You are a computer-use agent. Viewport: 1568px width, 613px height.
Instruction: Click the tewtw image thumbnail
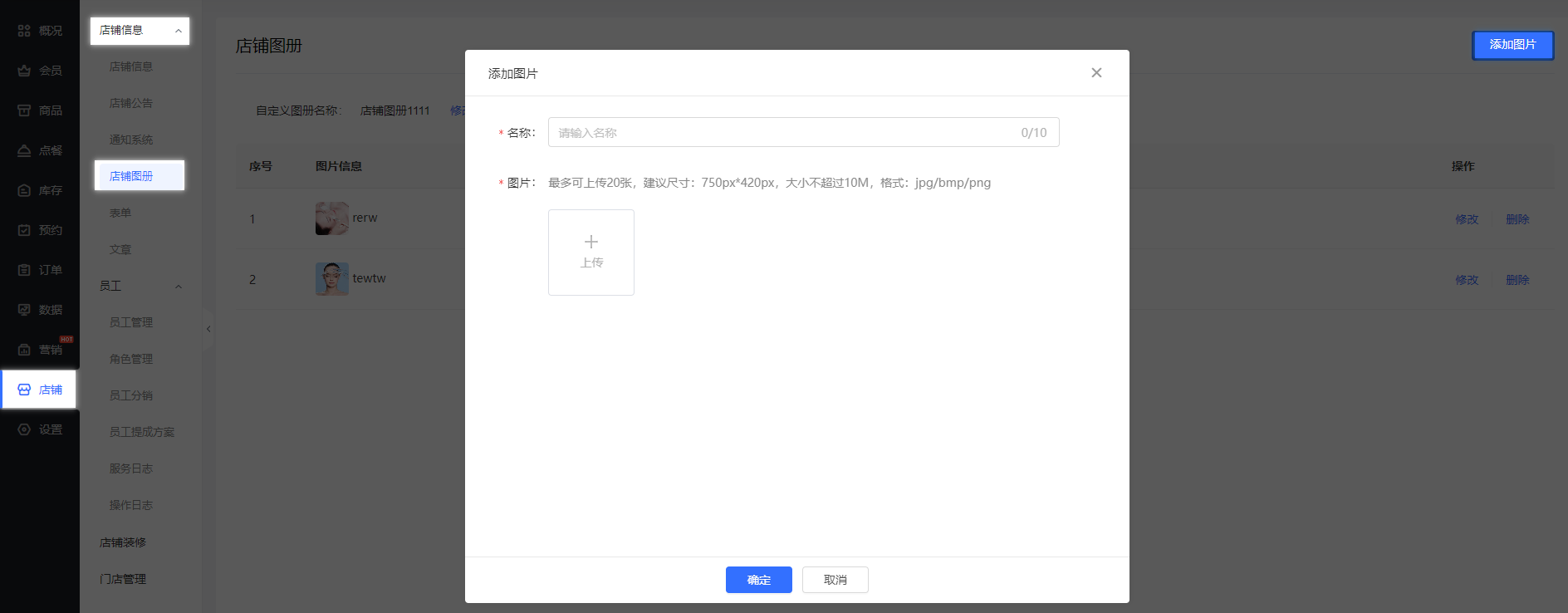(x=331, y=279)
